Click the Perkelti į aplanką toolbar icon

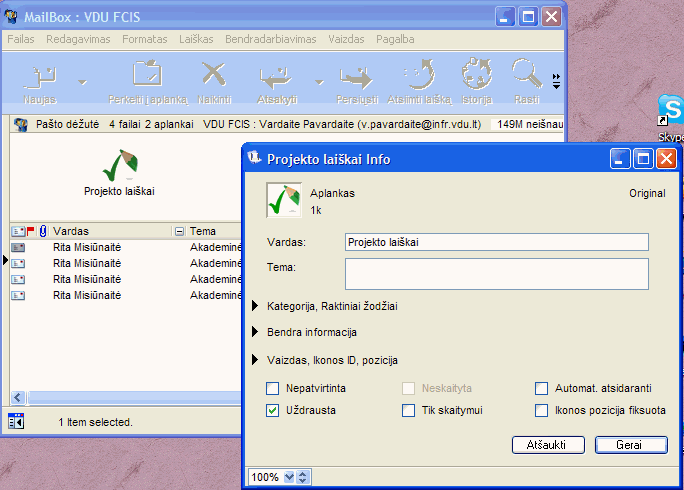[x=148, y=78]
